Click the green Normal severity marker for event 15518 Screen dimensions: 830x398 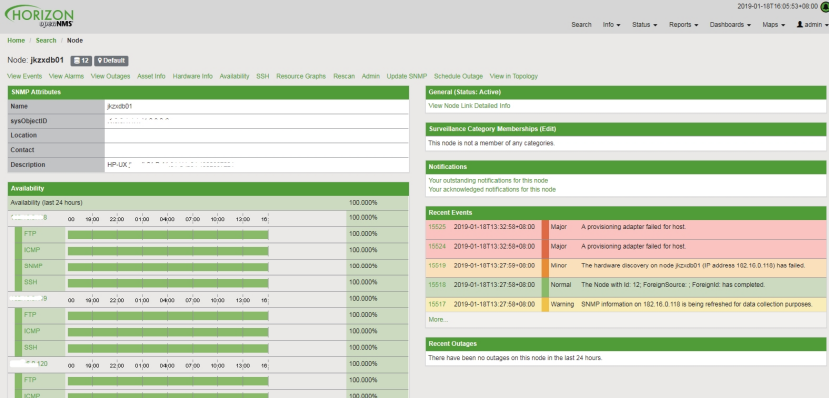click(x=545, y=287)
